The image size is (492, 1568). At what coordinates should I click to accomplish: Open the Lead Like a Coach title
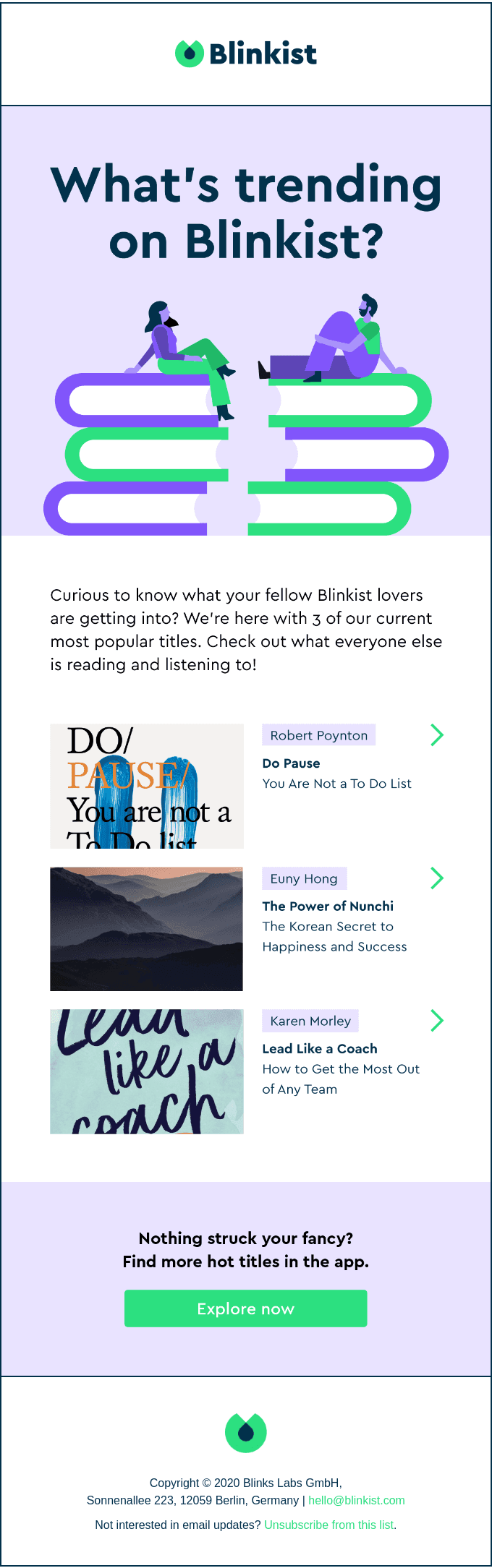pos(320,1048)
